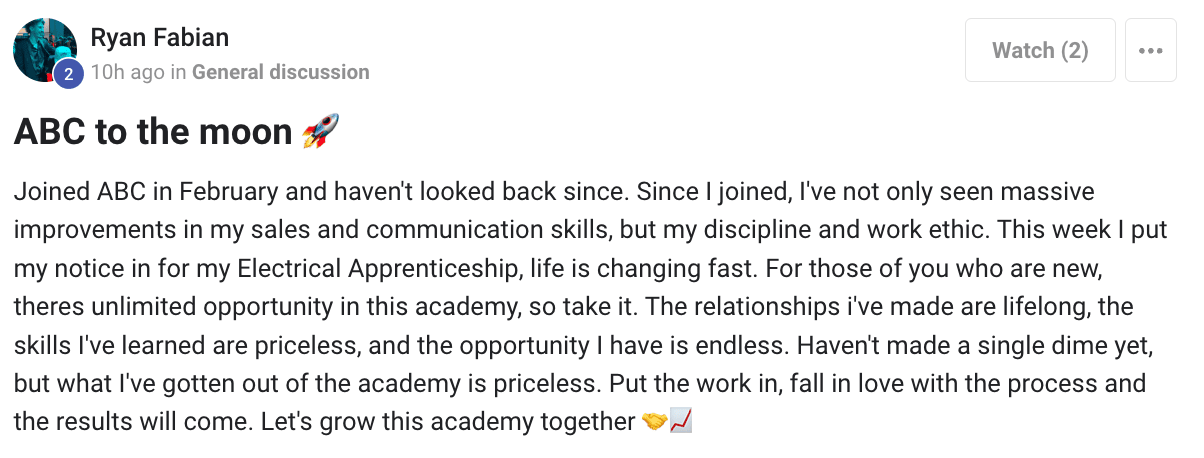Click the level 2 badge on avatar
The width and height of the screenshot is (1204, 458).
[x=68, y=73]
